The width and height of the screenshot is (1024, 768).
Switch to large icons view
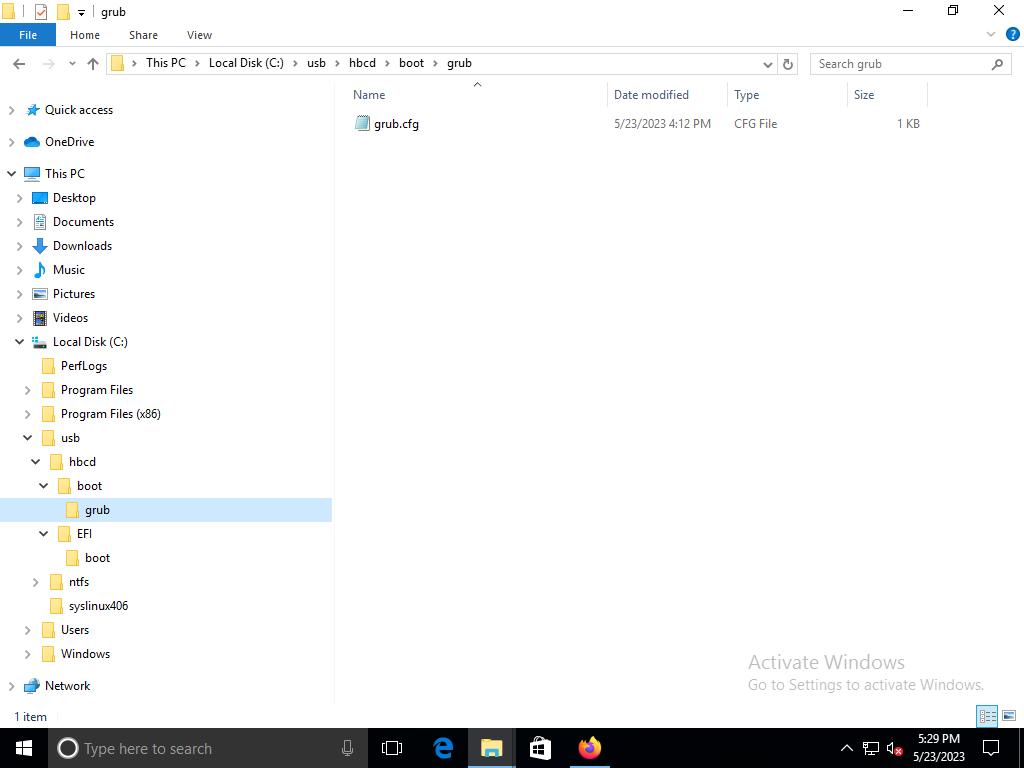click(x=1008, y=716)
